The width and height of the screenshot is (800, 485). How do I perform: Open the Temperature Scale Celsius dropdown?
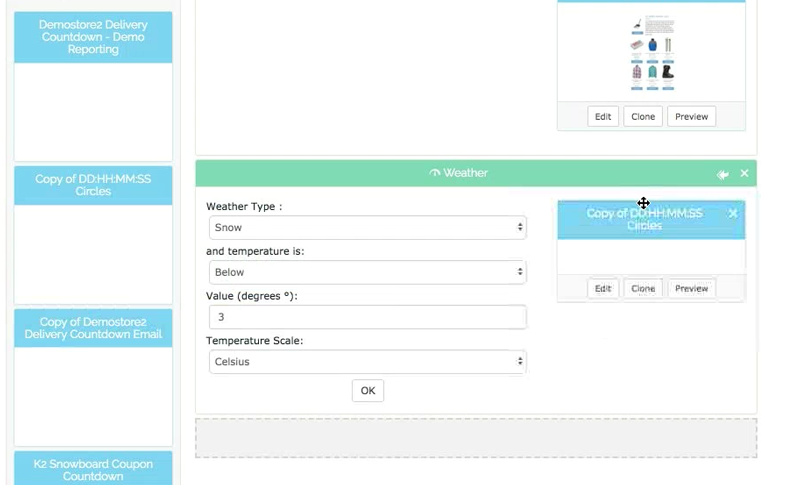pos(367,362)
